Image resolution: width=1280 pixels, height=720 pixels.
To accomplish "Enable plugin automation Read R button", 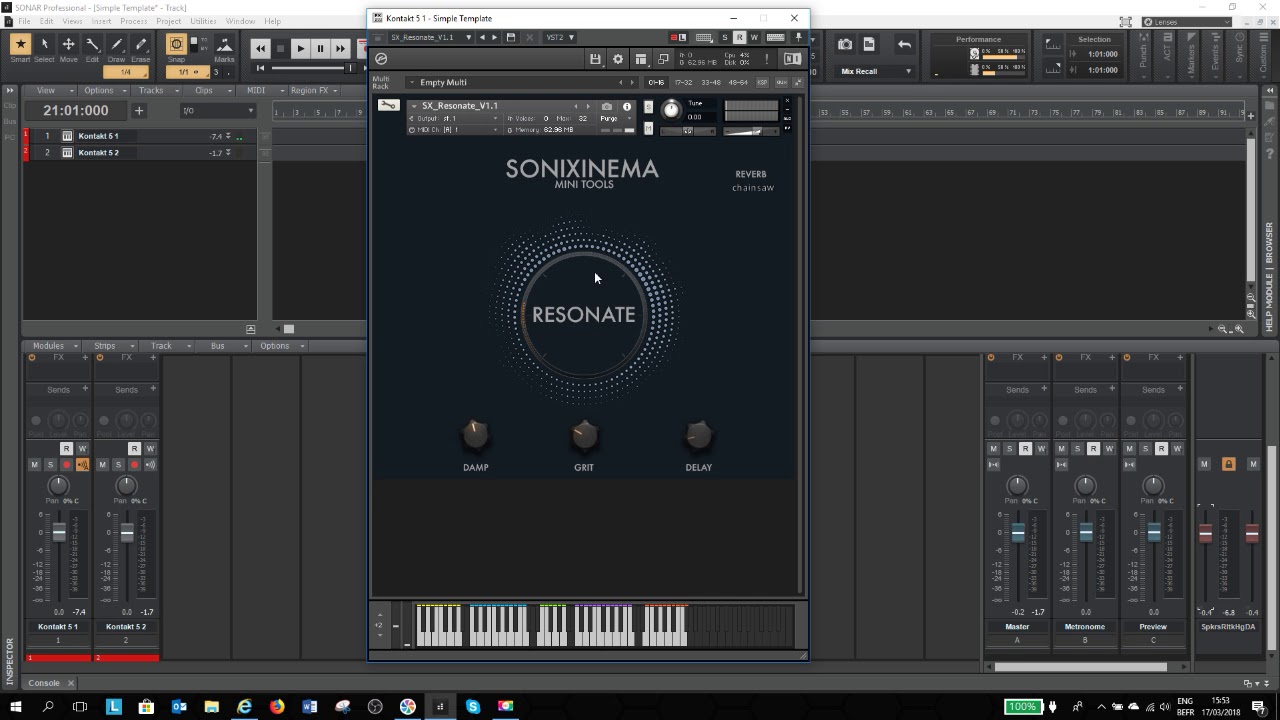I will click(x=739, y=37).
